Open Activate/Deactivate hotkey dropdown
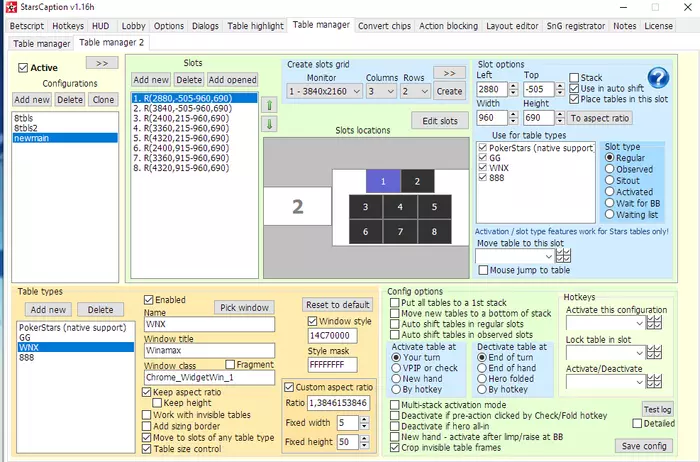The width and height of the screenshot is (700, 462). pyautogui.click(x=605, y=382)
